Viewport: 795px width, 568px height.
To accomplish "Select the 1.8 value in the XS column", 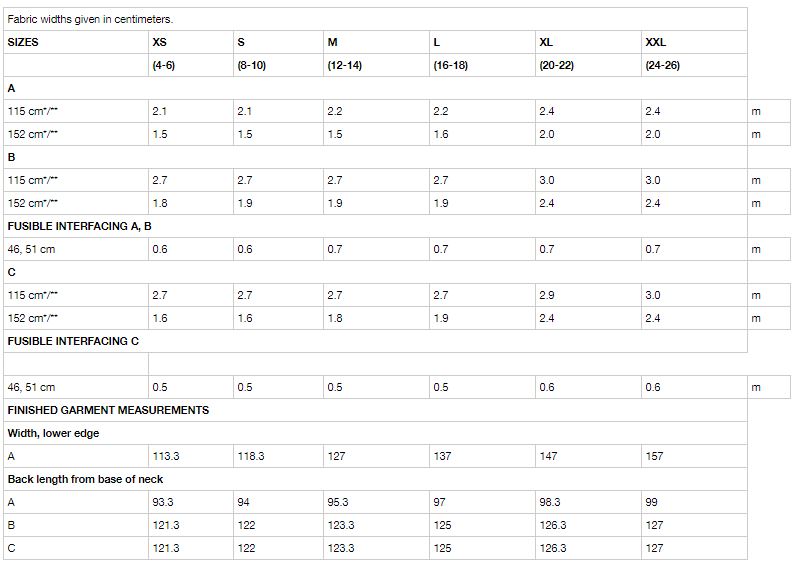I will click(191, 203).
